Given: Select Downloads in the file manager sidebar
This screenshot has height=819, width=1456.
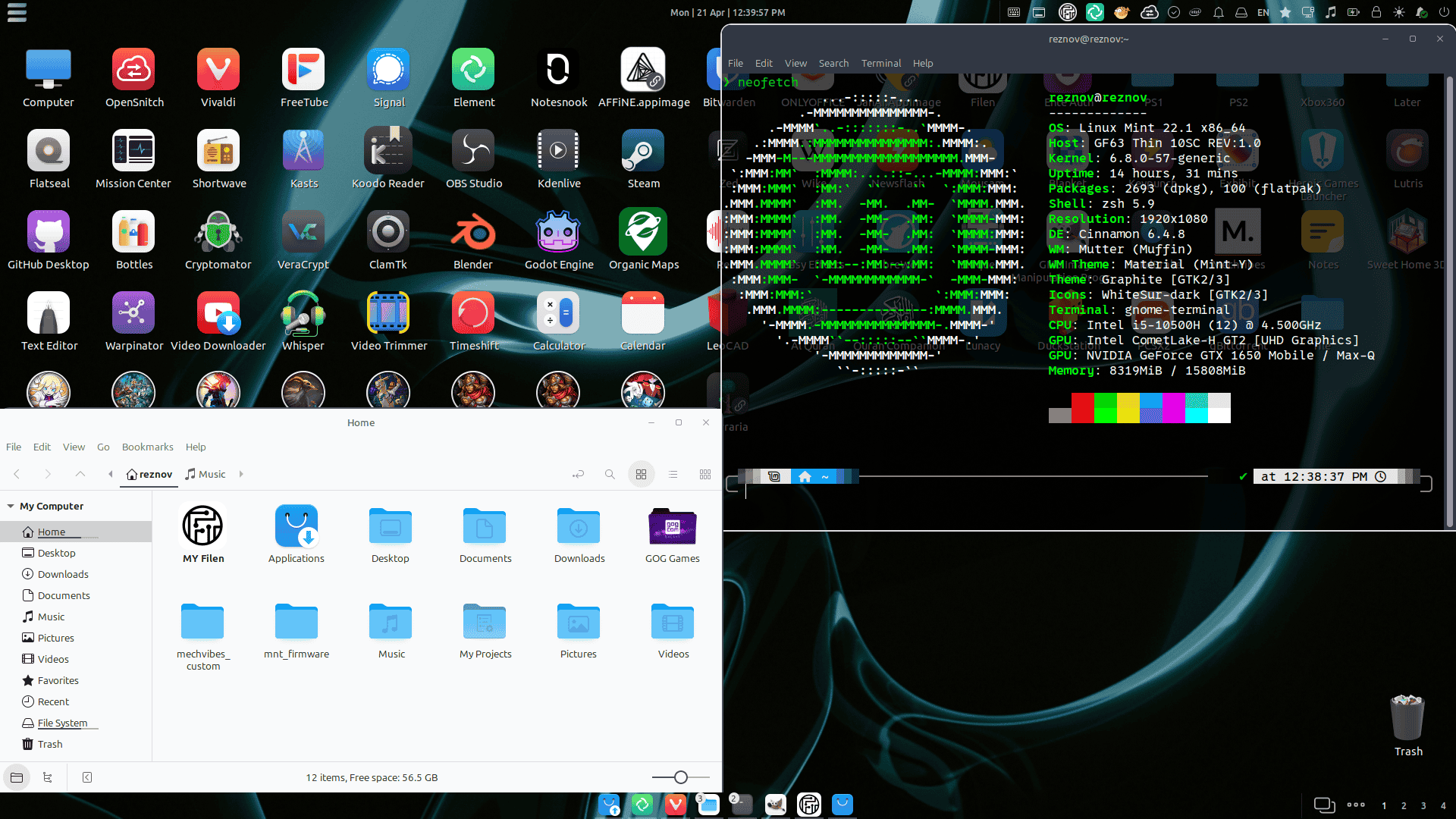Looking at the screenshot, I should click(x=76, y=574).
